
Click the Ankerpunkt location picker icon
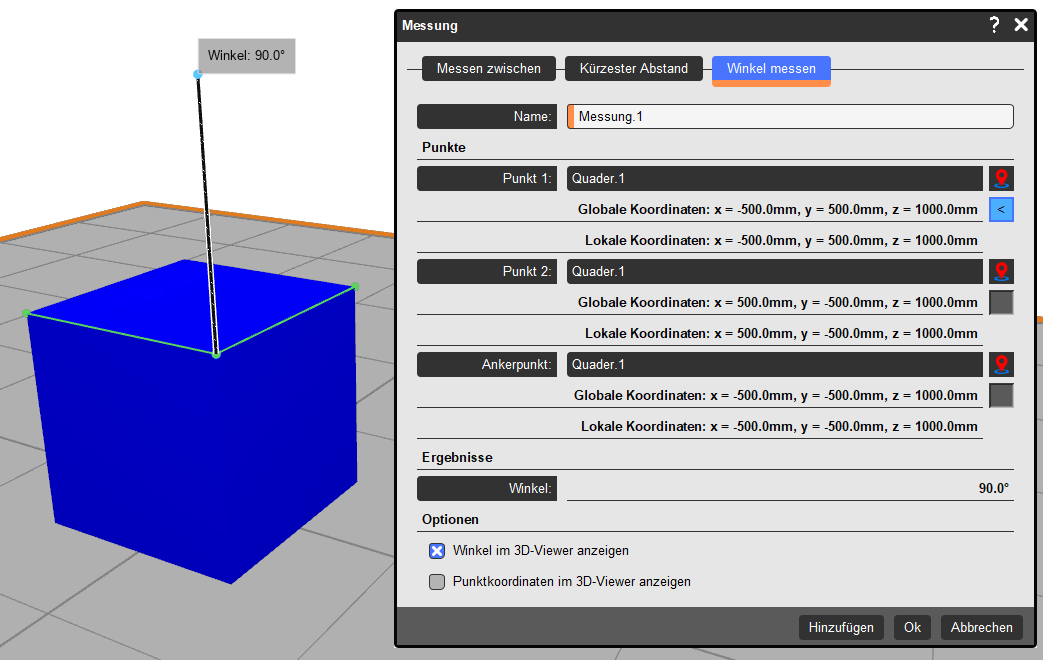[x=1001, y=364]
